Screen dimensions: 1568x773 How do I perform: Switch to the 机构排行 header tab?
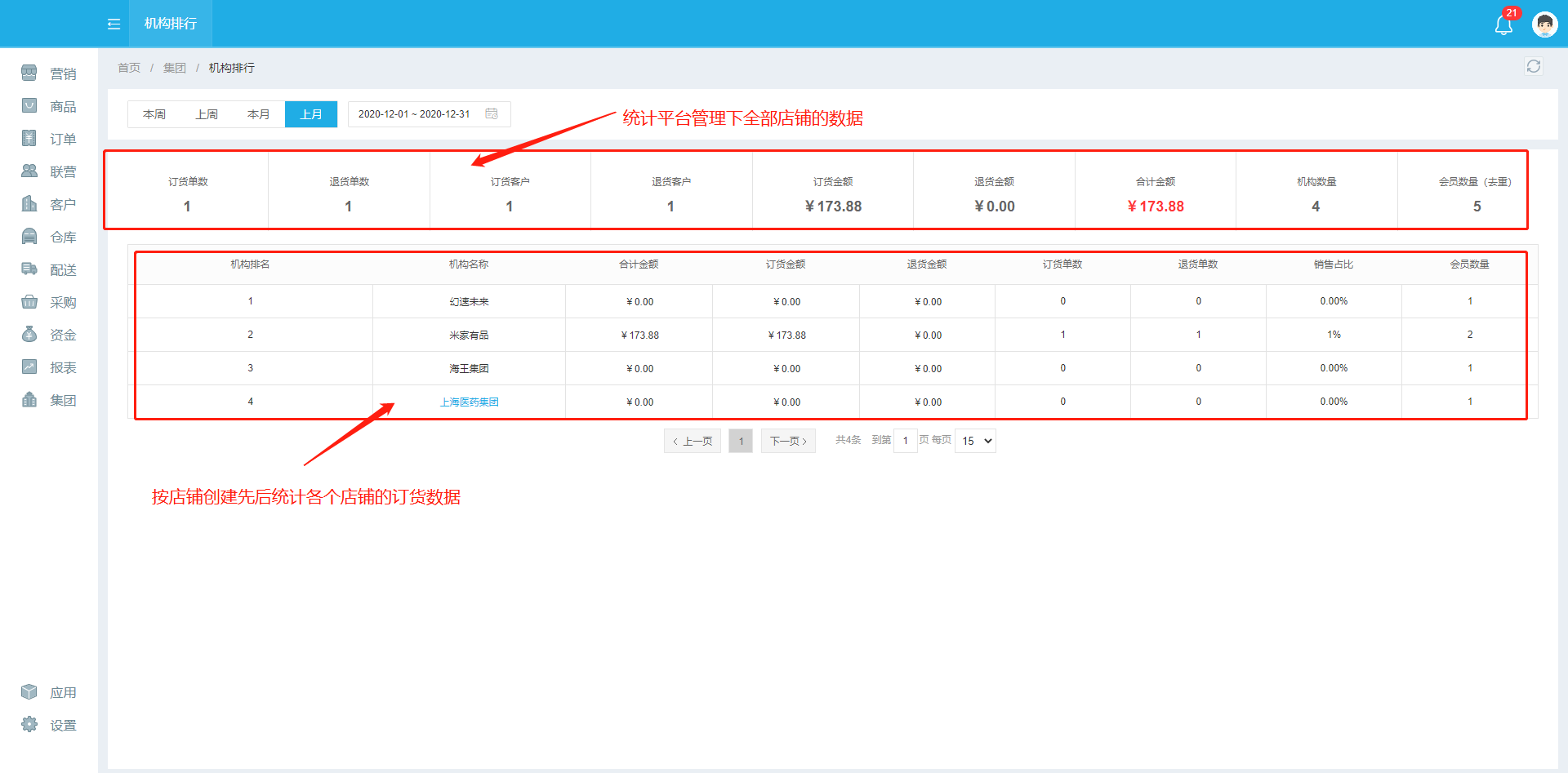click(x=171, y=24)
